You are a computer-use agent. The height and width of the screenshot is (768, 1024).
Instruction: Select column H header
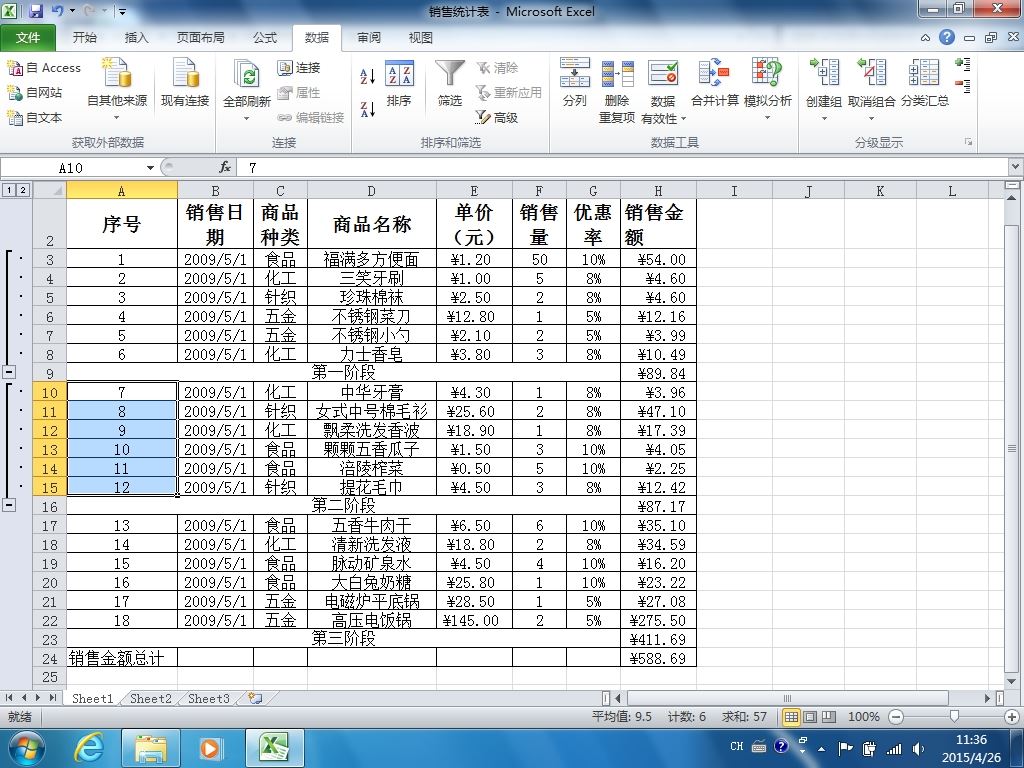pos(658,191)
